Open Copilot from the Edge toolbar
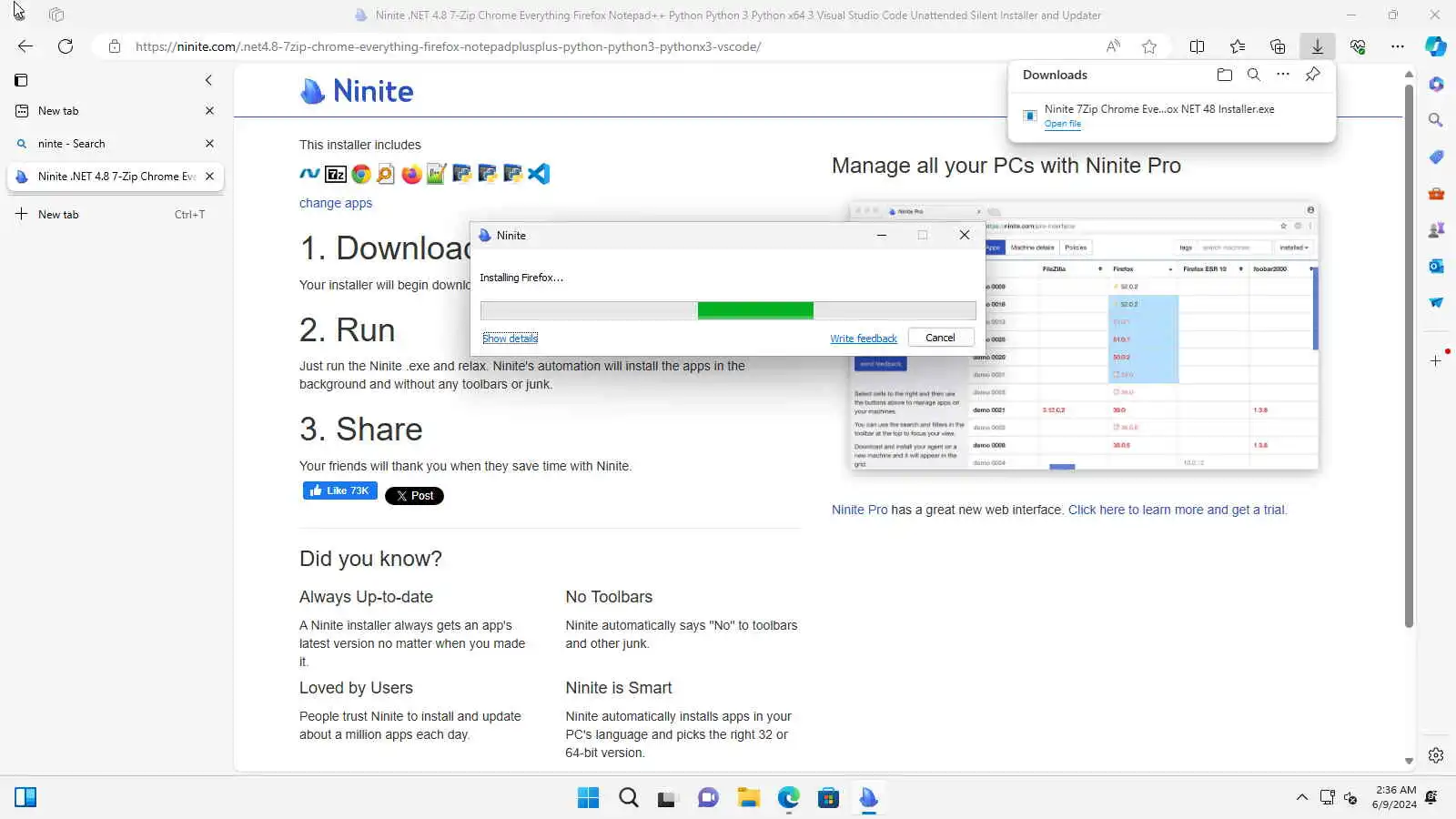Viewport: 1456px width, 819px height. [1436, 46]
